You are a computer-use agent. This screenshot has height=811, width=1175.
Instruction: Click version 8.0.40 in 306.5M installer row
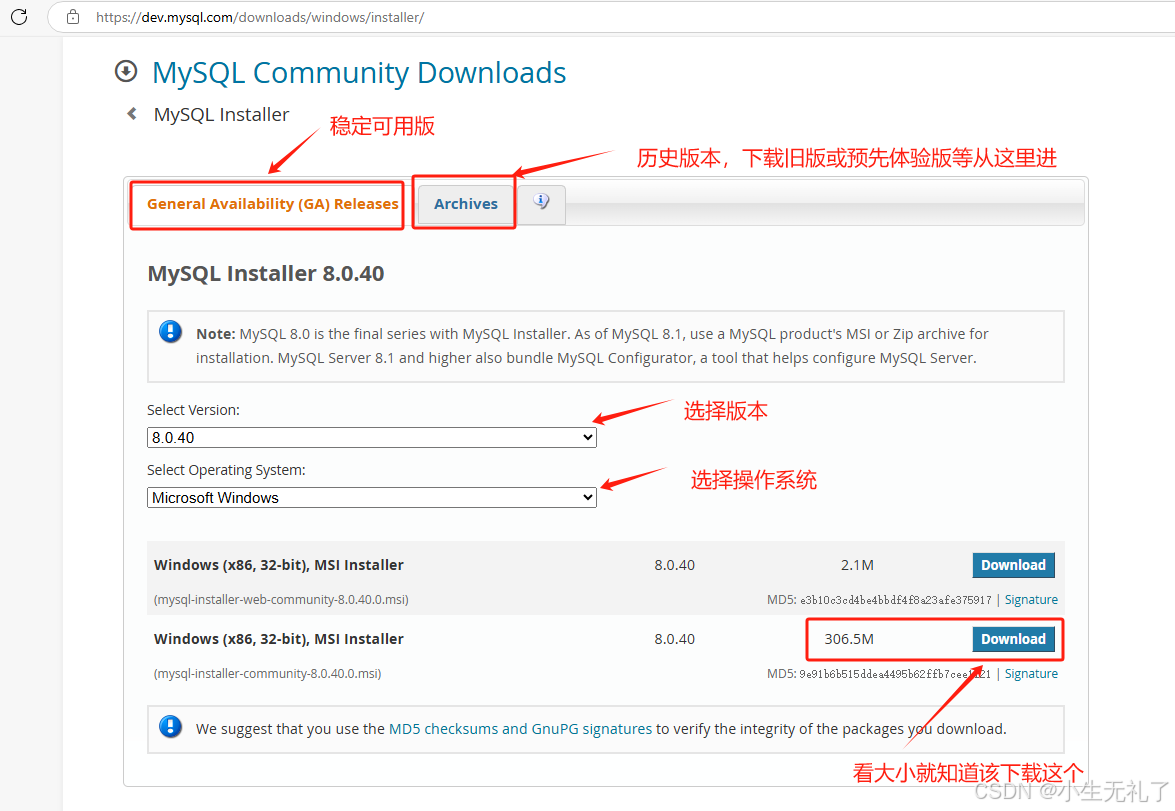coord(674,639)
